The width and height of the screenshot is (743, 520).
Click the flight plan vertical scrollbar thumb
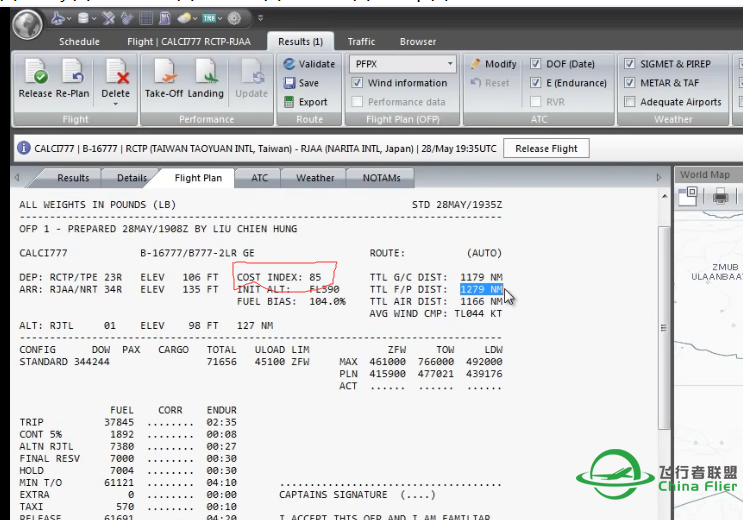(x=664, y=328)
